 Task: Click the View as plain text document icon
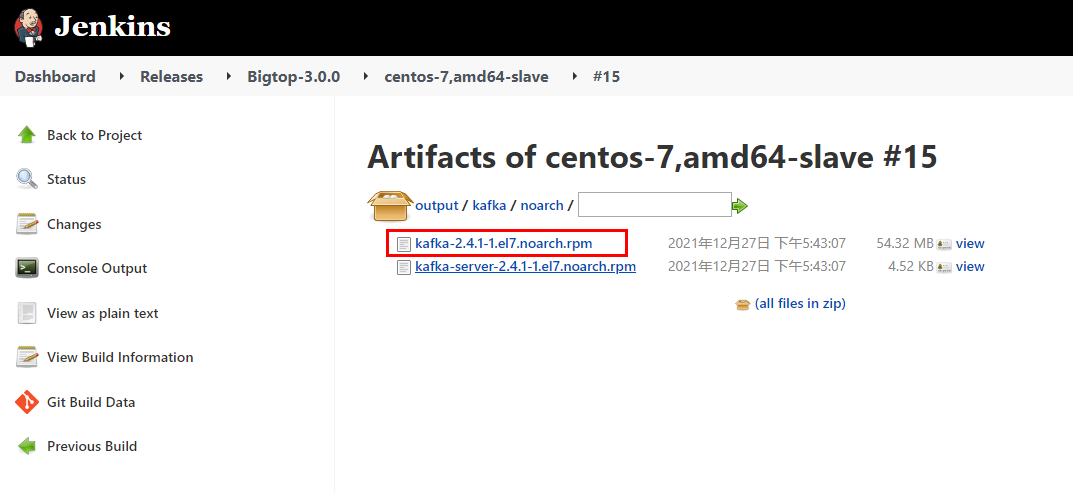(27, 313)
